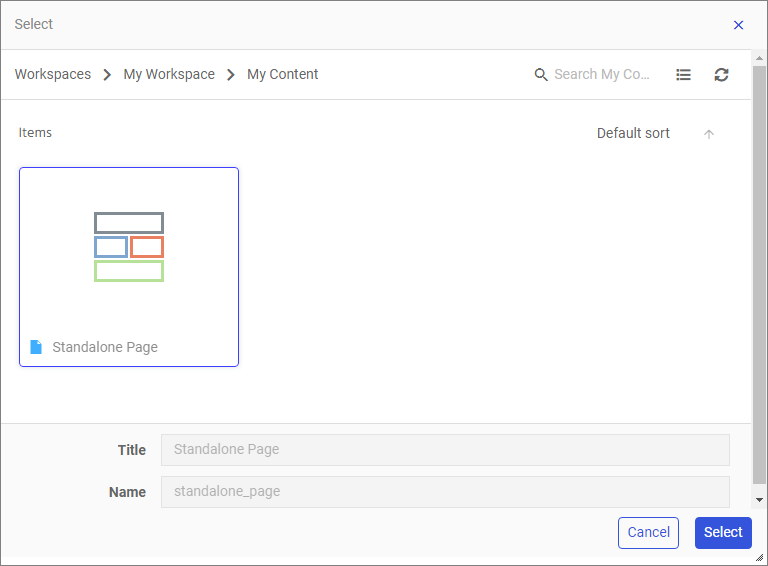Focus the Search My Content field
Image resolution: width=768 pixels, height=566 pixels.
[x=602, y=75]
